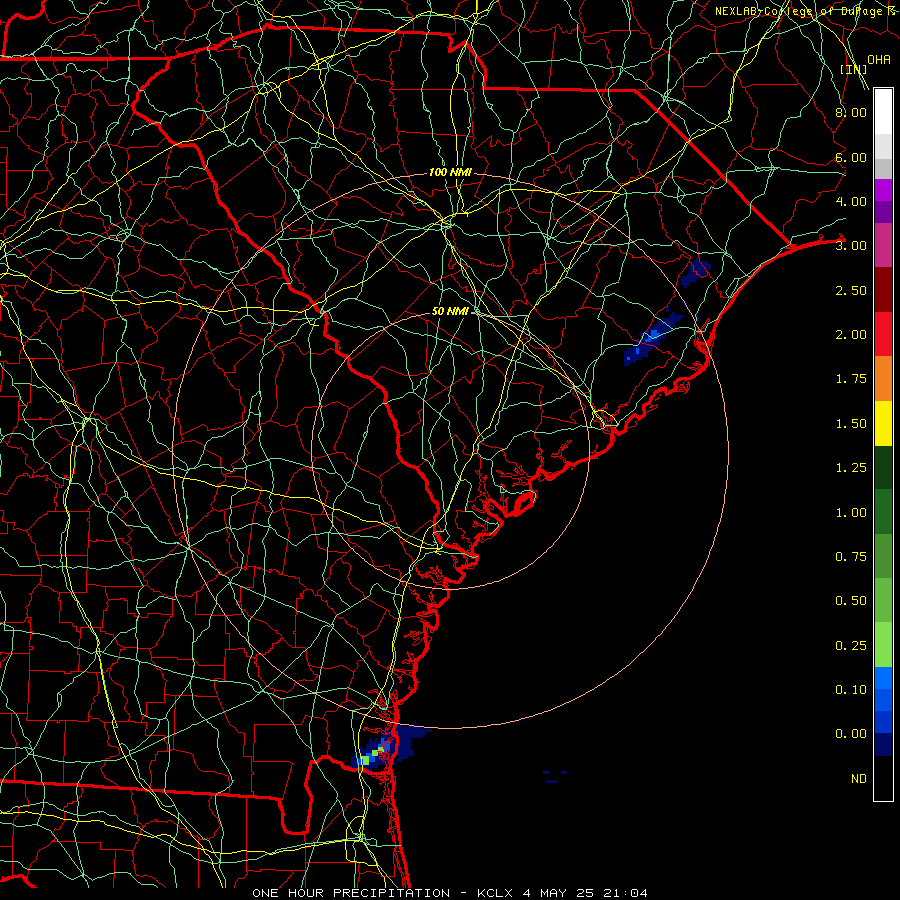Click the 6.00 legend value
This screenshot has width=900, height=900.
pyautogui.click(x=851, y=157)
